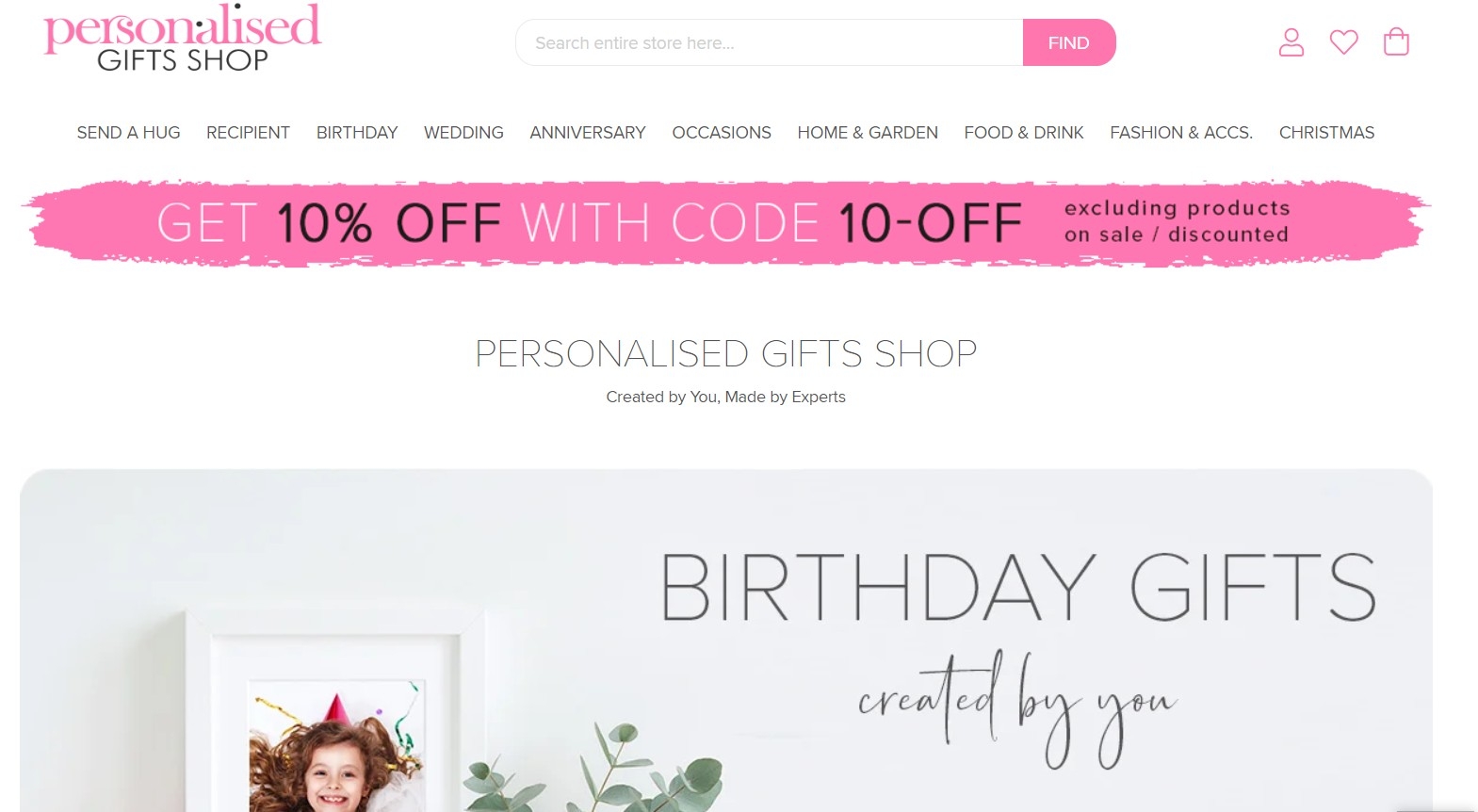Open the user account icon
This screenshot has height=812, width=1478.
pyautogui.click(x=1291, y=42)
